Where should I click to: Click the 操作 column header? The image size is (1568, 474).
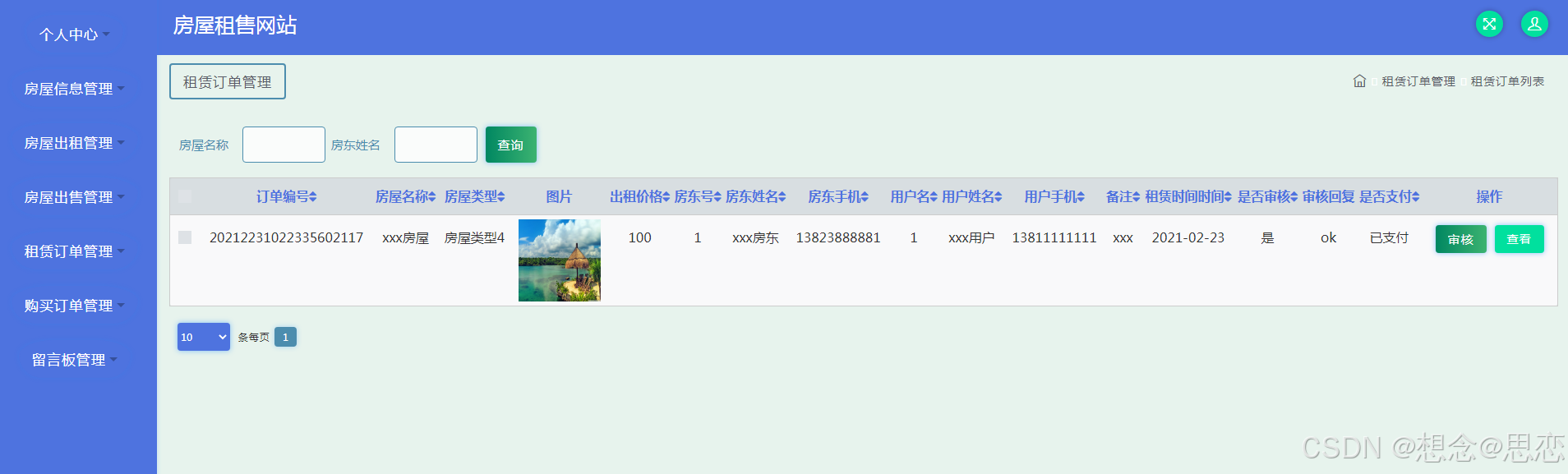click(1489, 196)
